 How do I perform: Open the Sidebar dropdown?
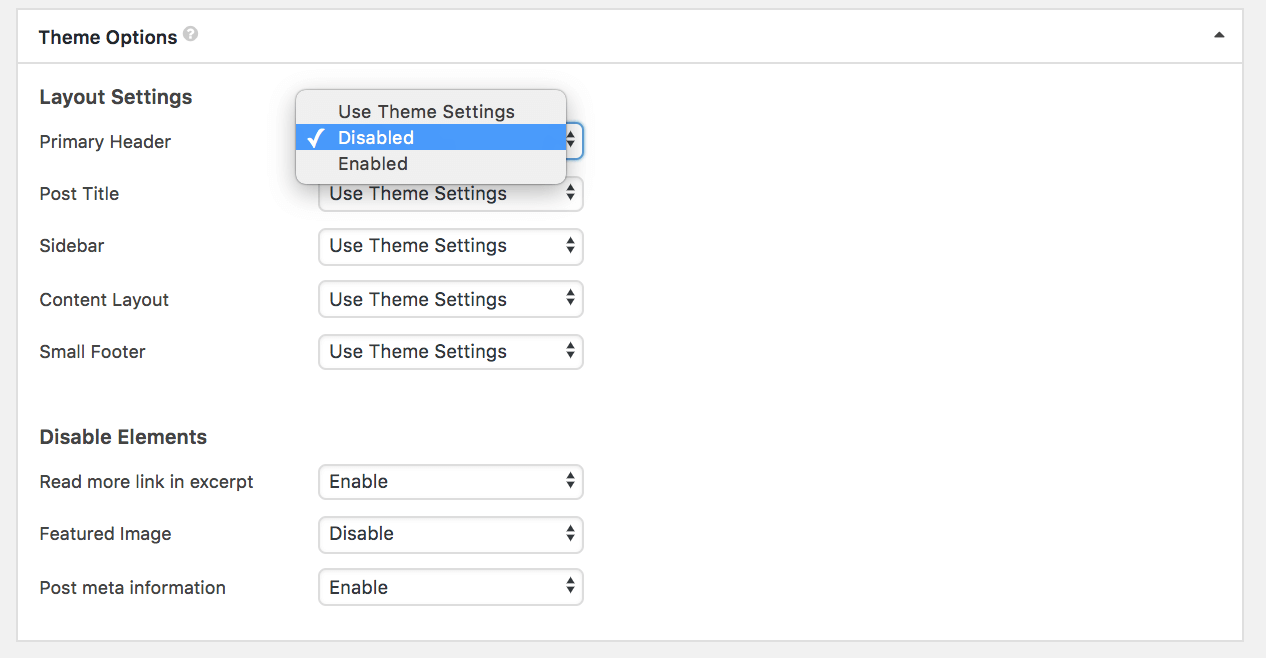coord(450,246)
